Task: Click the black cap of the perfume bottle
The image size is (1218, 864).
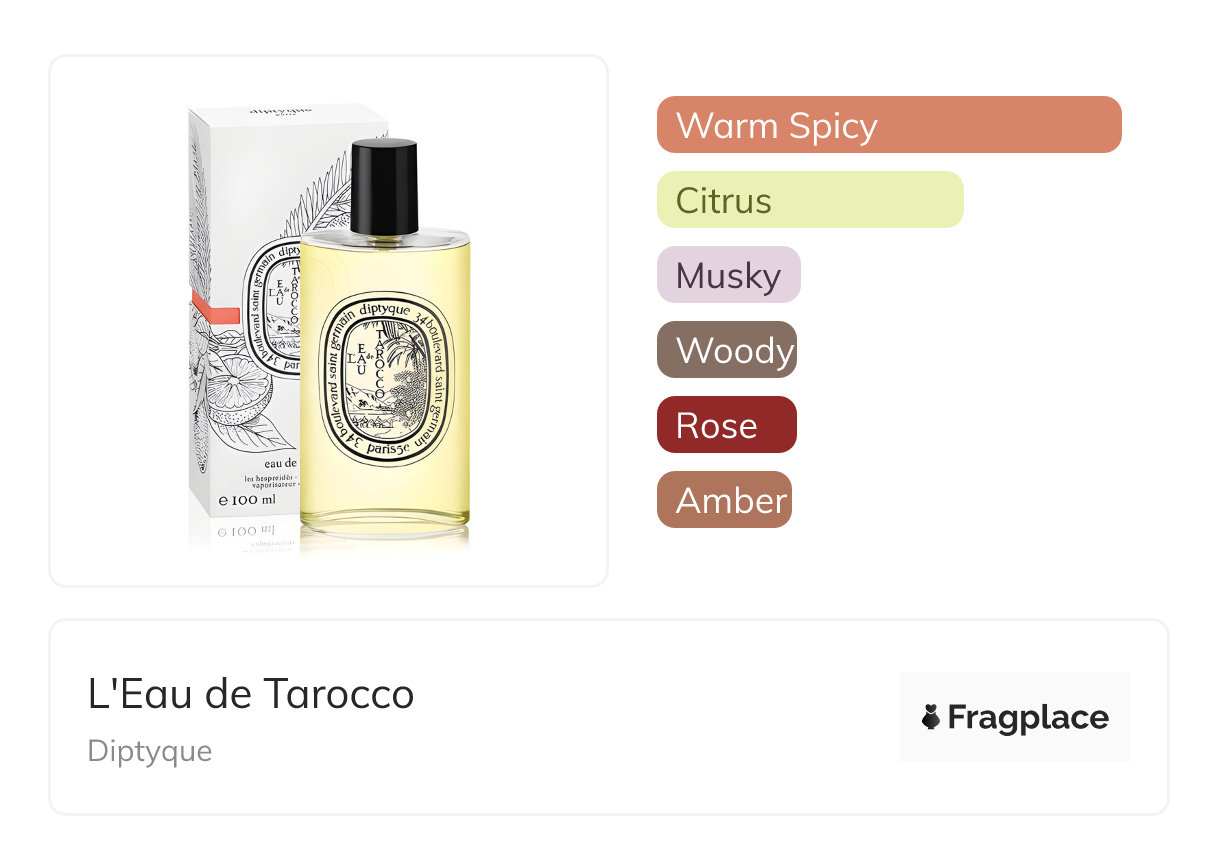Action: point(384,187)
